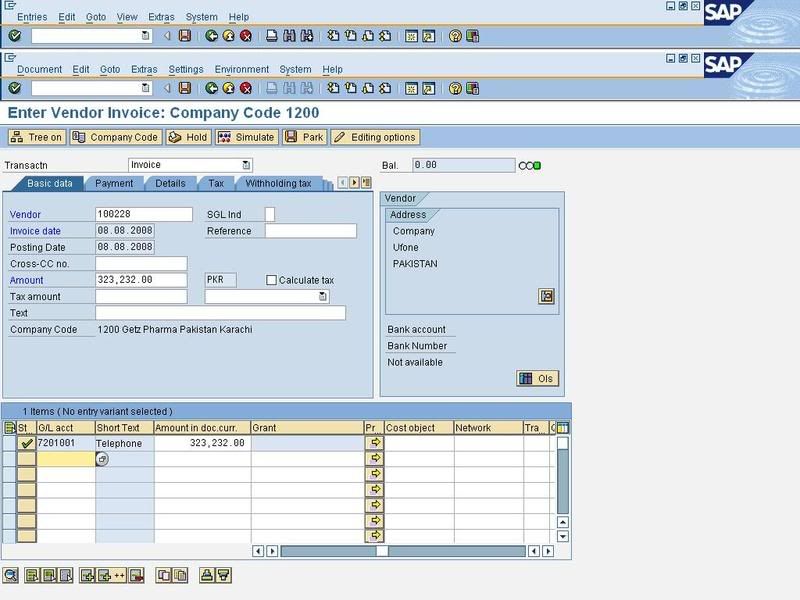Screen dimensions: 800x600
Task: Click the Save icon in the invoice toolbar
Action: [x=184, y=88]
